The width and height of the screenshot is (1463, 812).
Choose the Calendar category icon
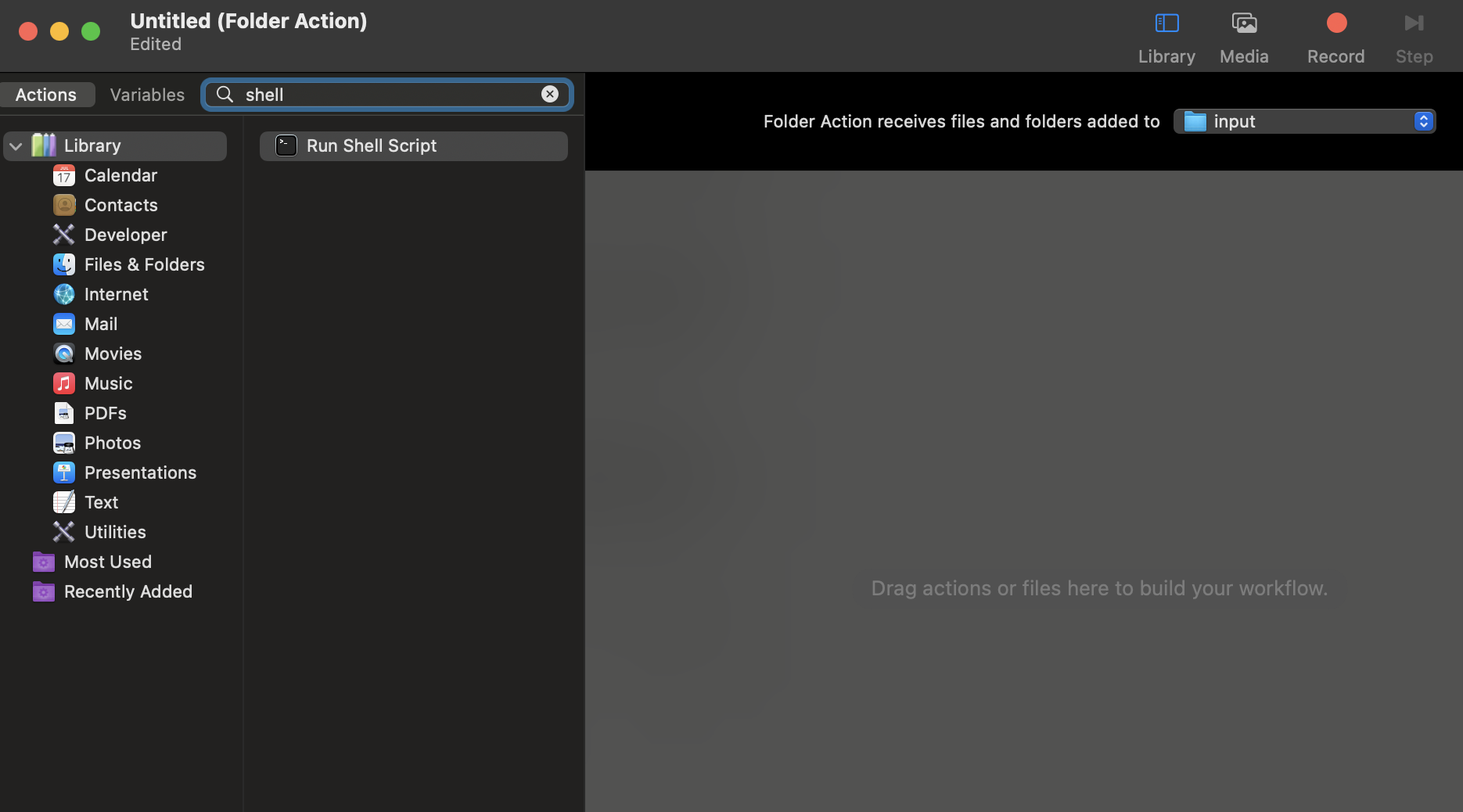click(x=64, y=176)
